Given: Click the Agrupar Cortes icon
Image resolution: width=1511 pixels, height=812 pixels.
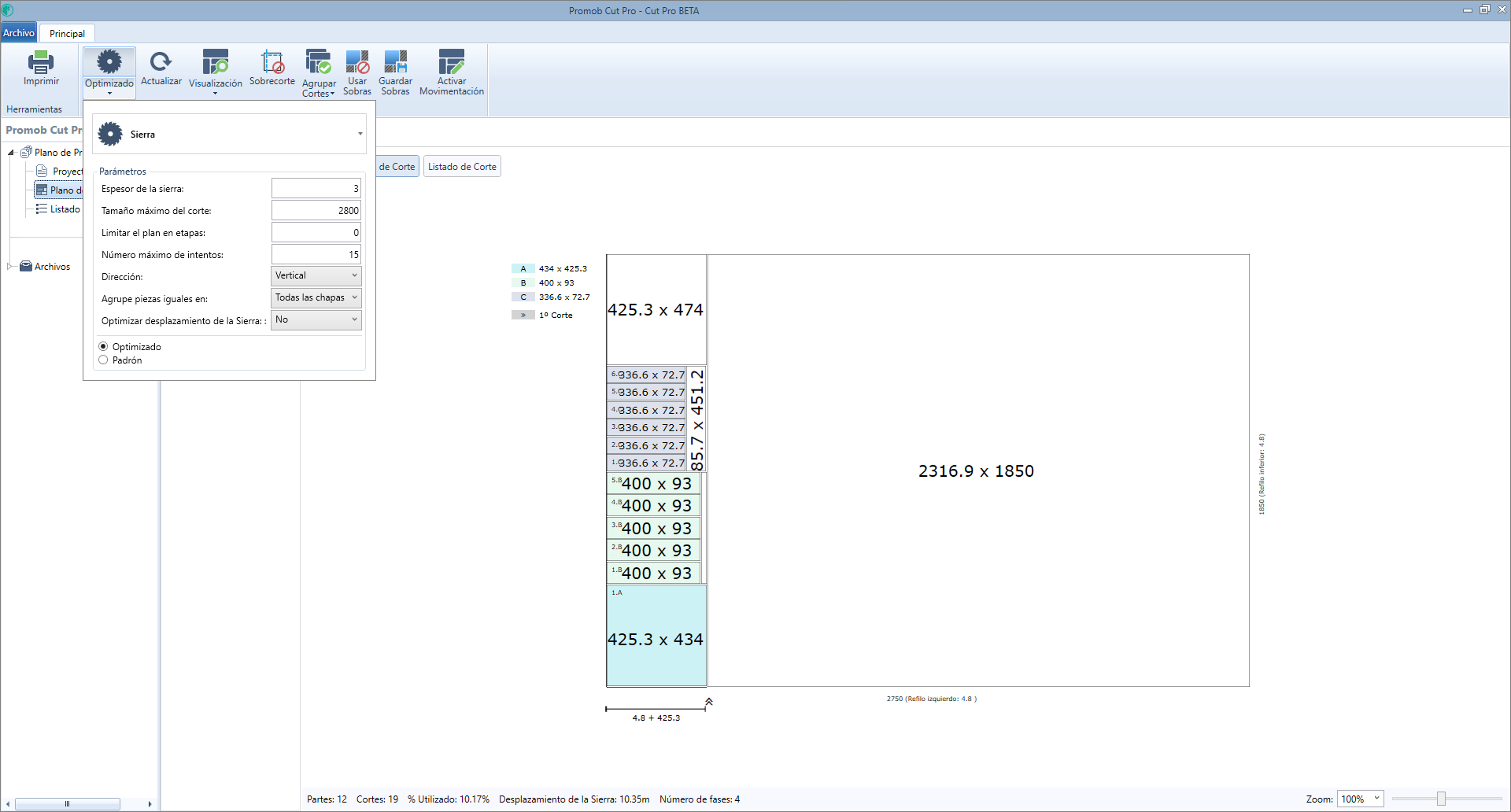Looking at the screenshot, I should [x=319, y=62].
